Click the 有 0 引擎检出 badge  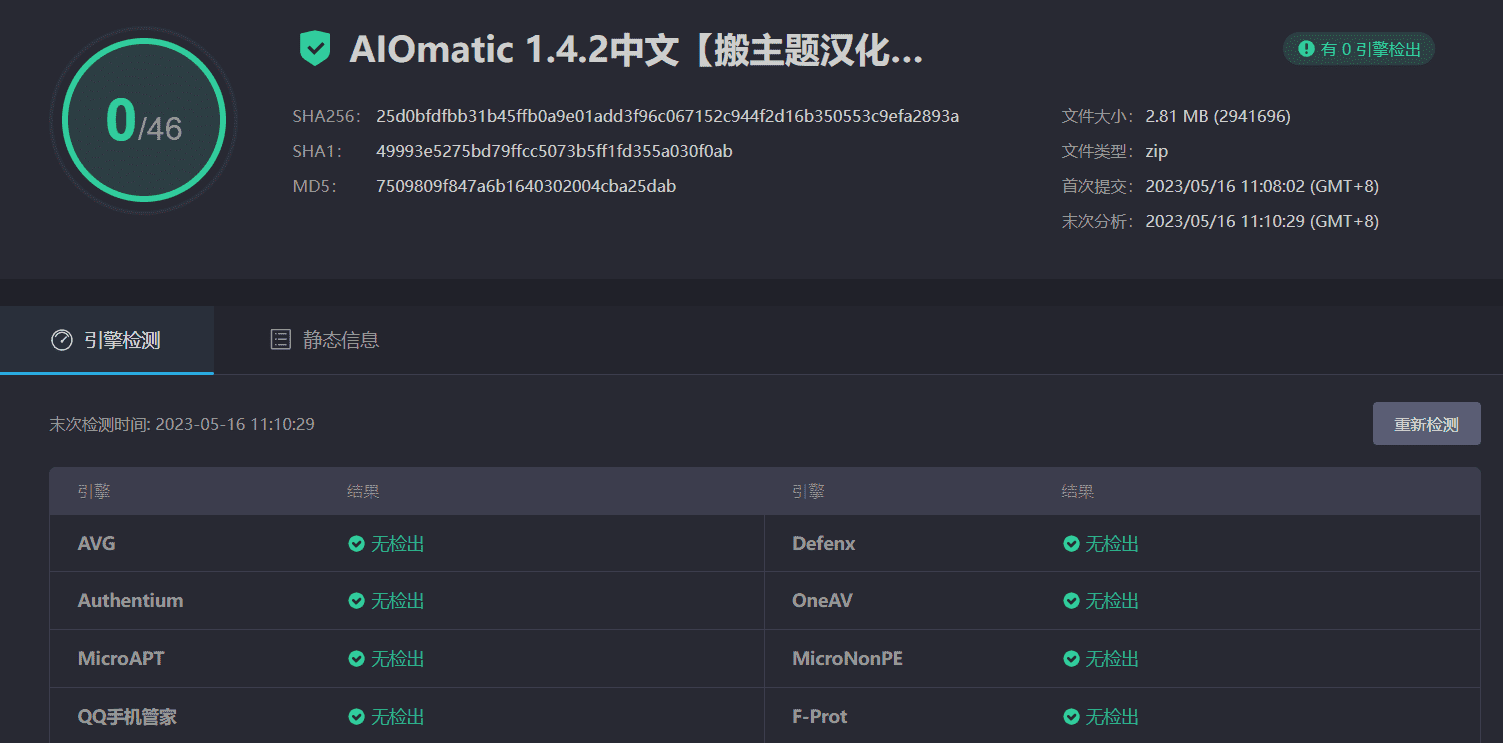[x=1359, y=49]
